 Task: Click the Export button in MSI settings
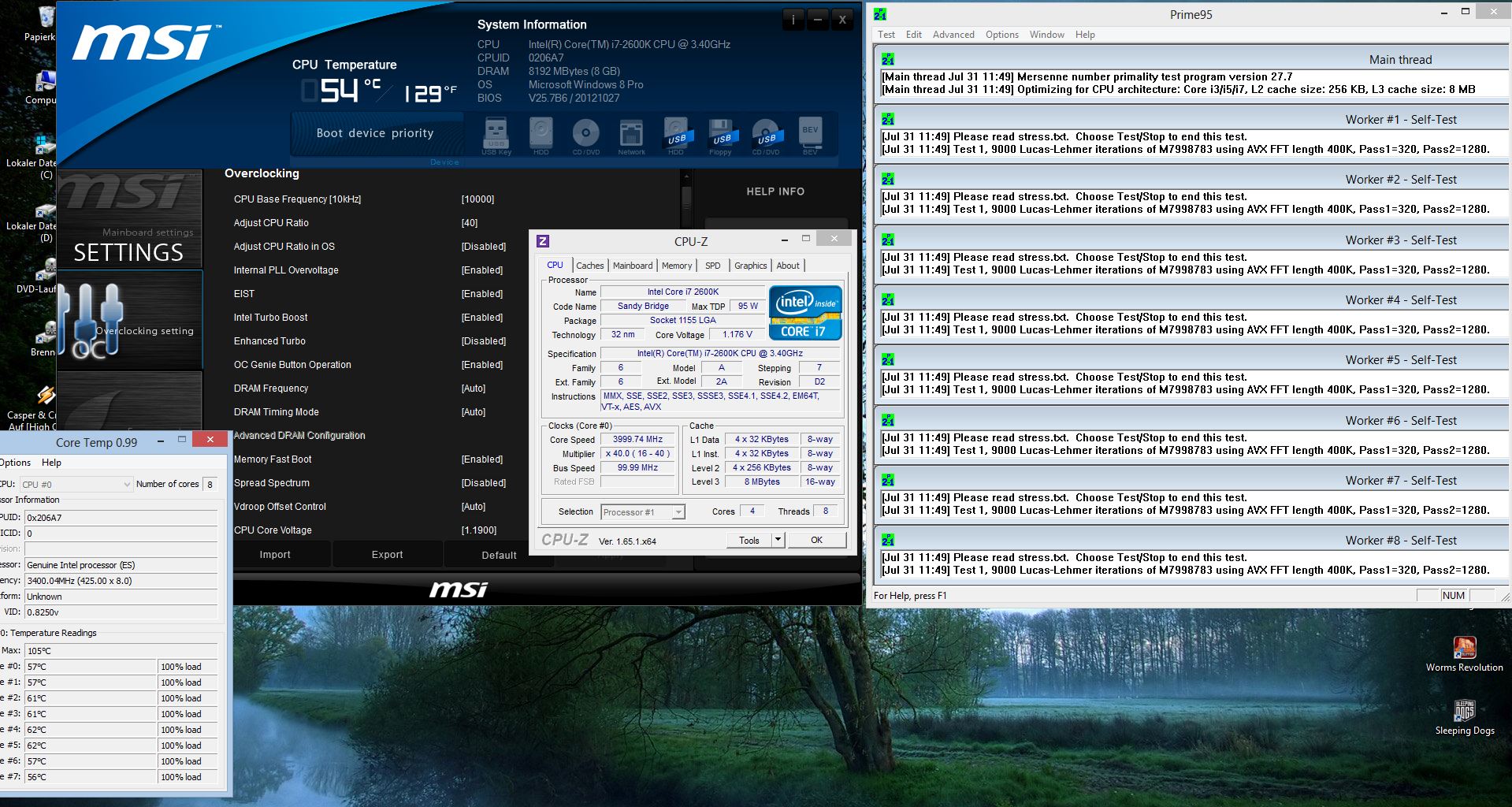click(x=387, y=555)
